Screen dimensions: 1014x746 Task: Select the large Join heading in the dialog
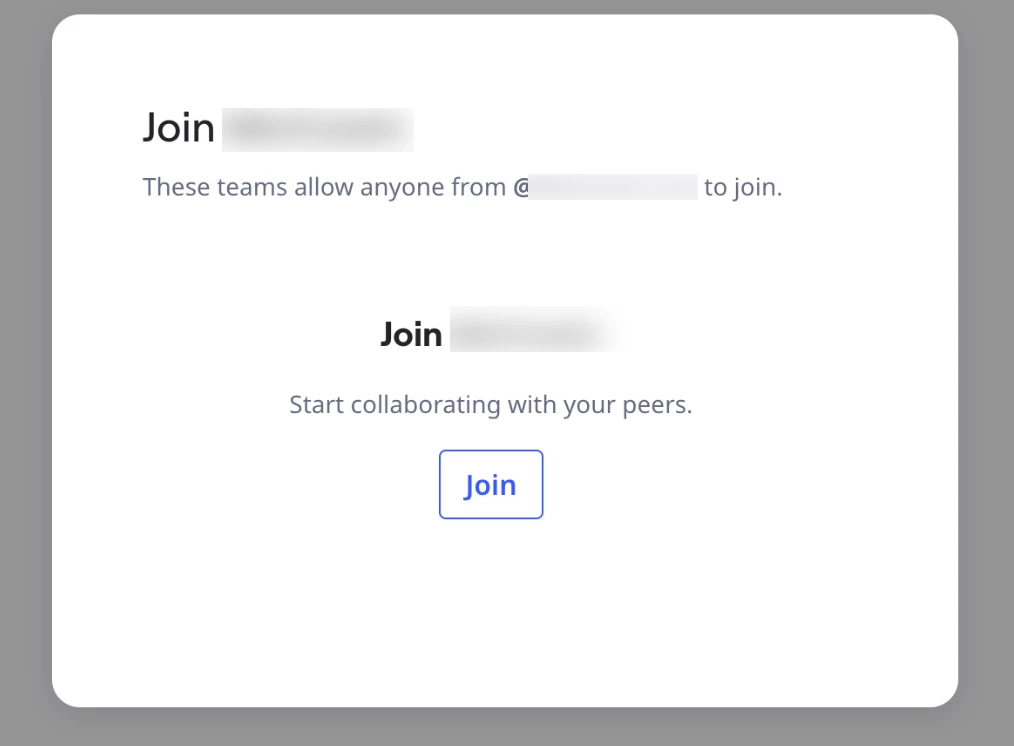pyautogui.click(x=178, y=128)
